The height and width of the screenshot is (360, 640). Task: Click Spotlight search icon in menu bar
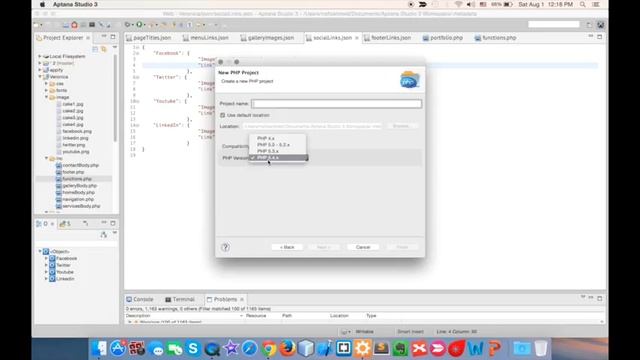pos(582,4)
